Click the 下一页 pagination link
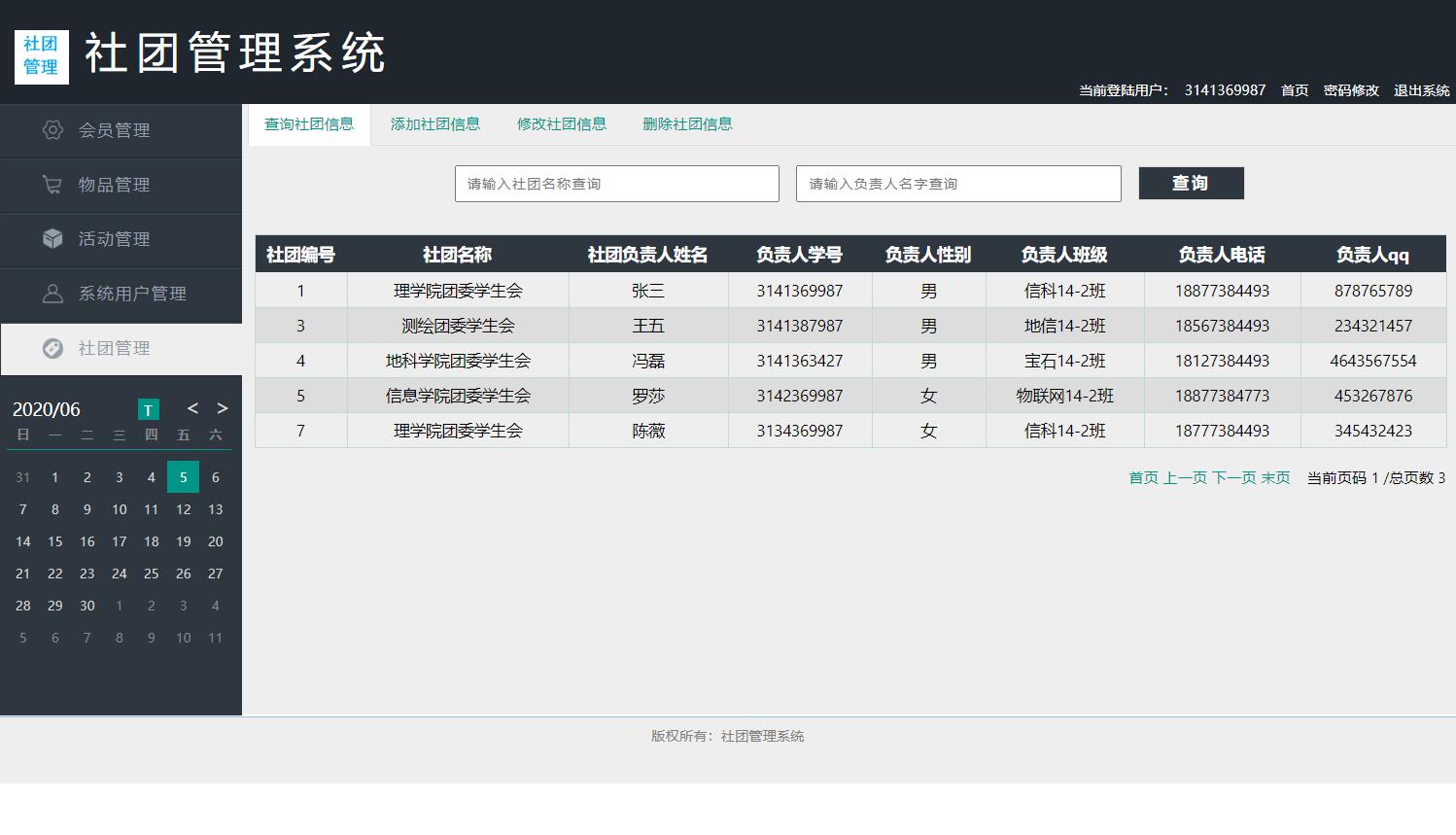The width and height of the screenshot is (1456, 835). (1232, 477)
